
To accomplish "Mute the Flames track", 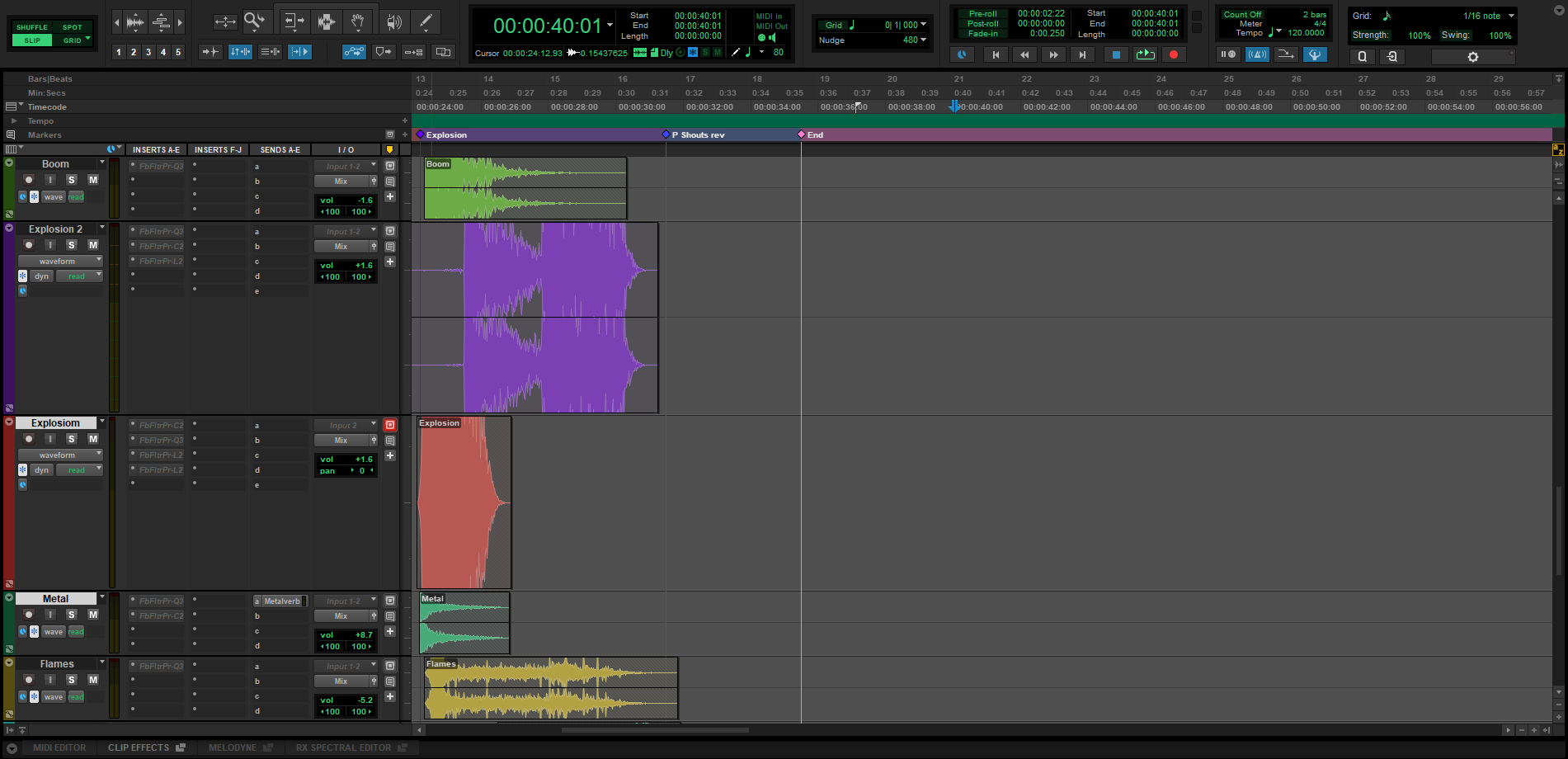I will tap(93, 680).
